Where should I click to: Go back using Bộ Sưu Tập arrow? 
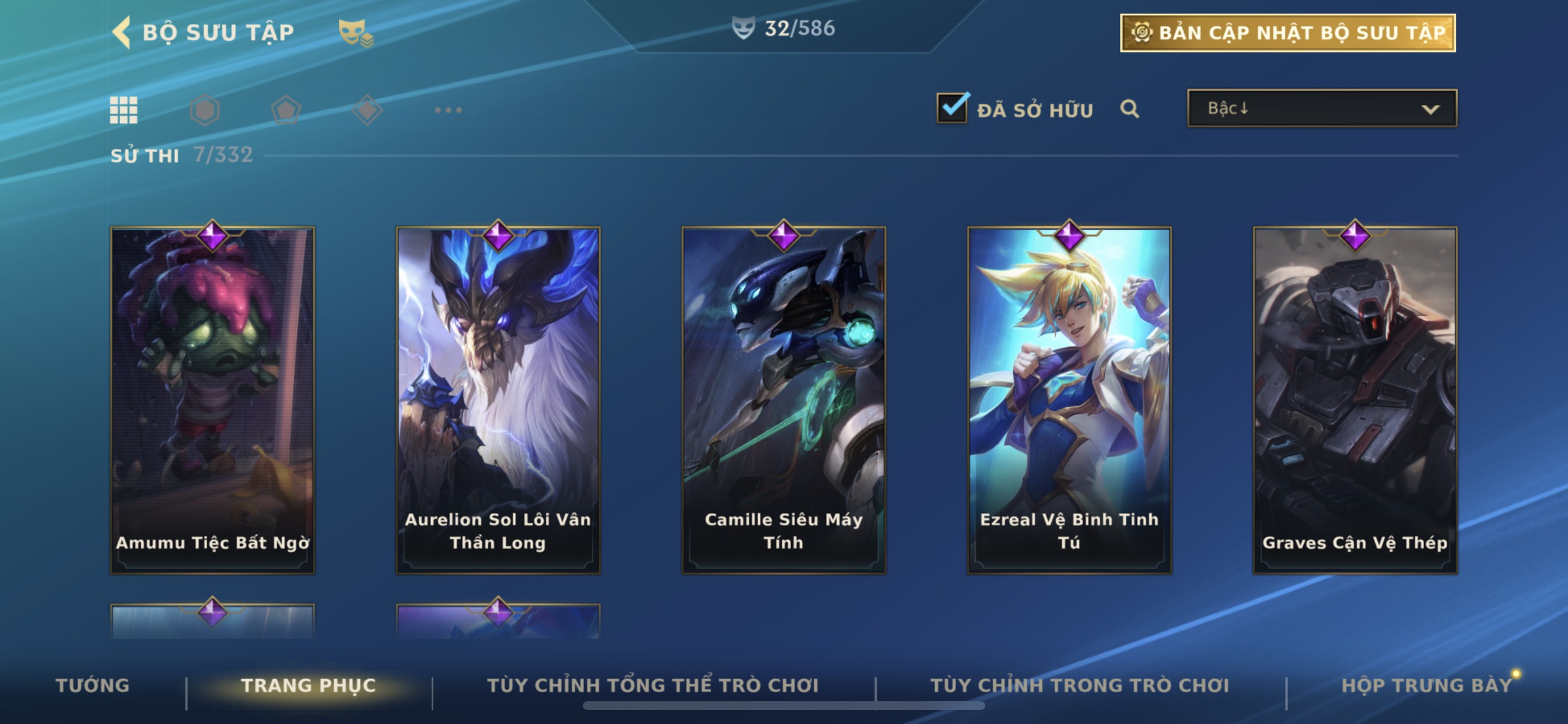(x=122, y=31)
